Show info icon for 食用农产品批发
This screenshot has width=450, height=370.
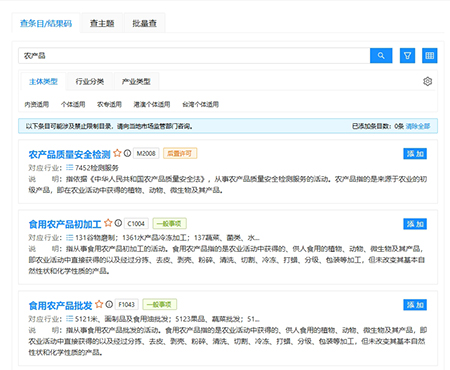[x=109, y=304]
